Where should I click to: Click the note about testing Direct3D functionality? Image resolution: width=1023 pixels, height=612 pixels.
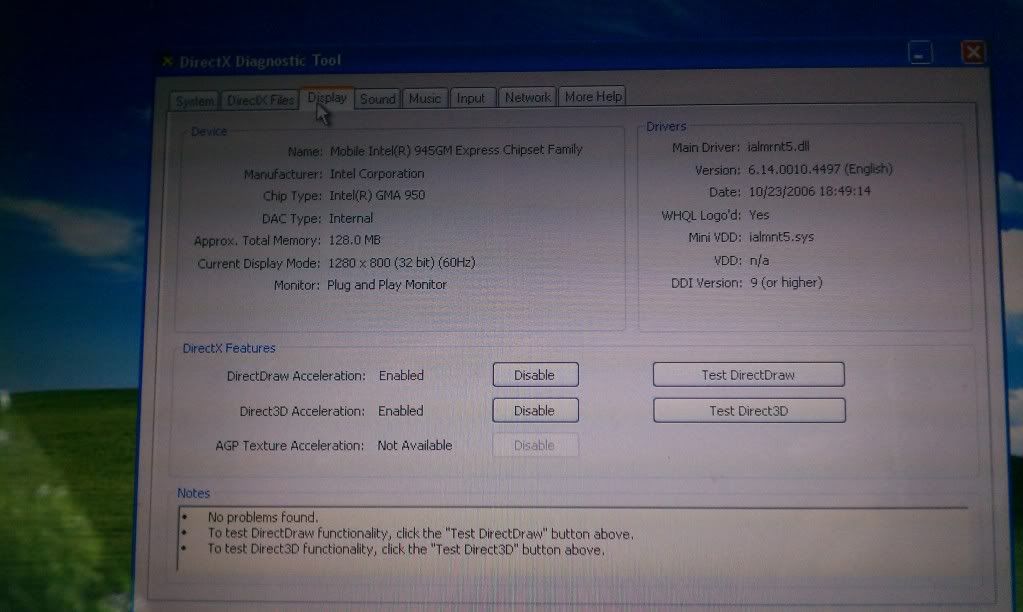406,549
